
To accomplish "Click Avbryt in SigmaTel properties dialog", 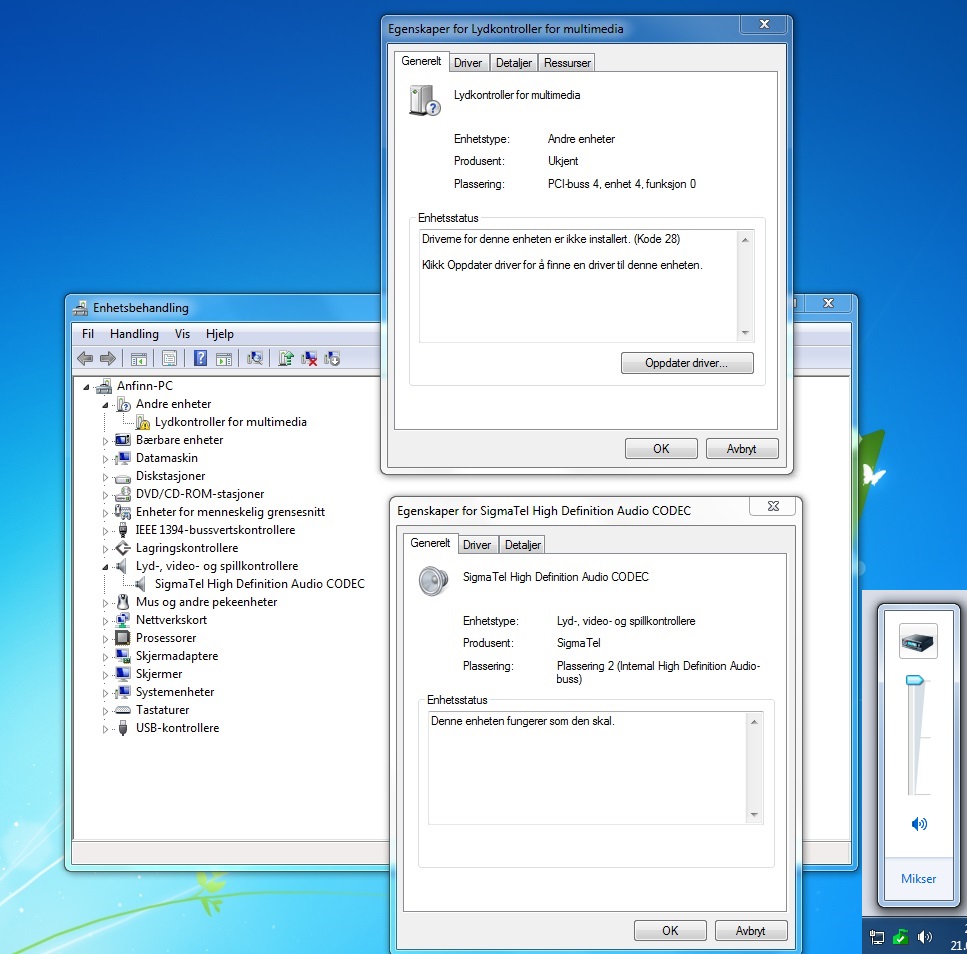I will [751, 931].
